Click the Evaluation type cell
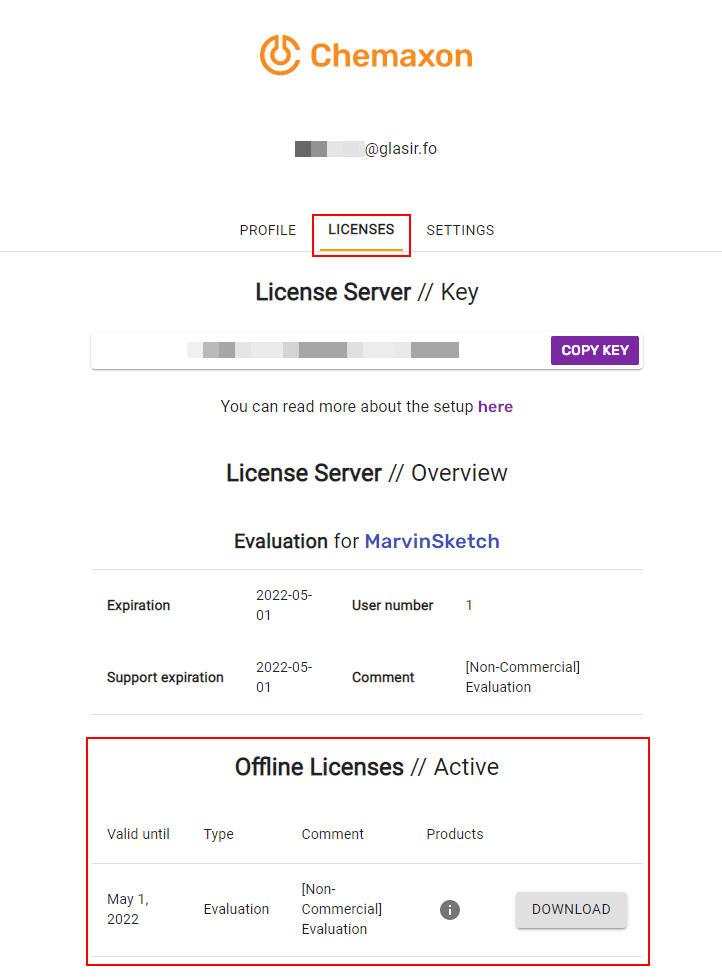 tap(236, 909)
